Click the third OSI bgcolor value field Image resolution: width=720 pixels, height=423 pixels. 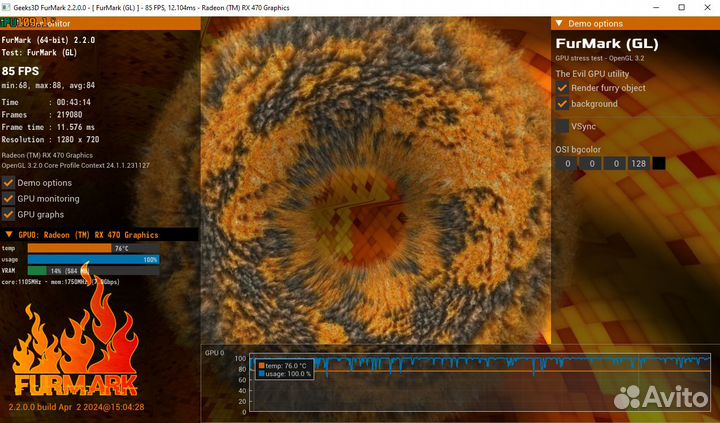[616, 164]
